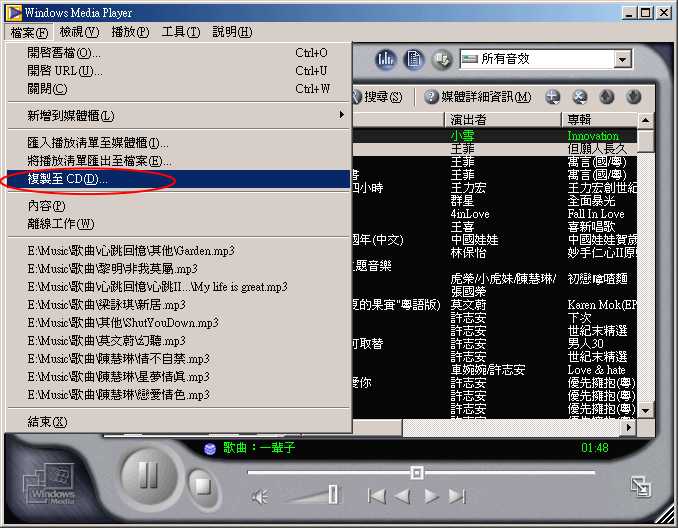Select 匯入播放清單至媒體櫃(I) entry
Image resolution: width=678 pixels, height=528 pixels.
(x=179, y=142)
